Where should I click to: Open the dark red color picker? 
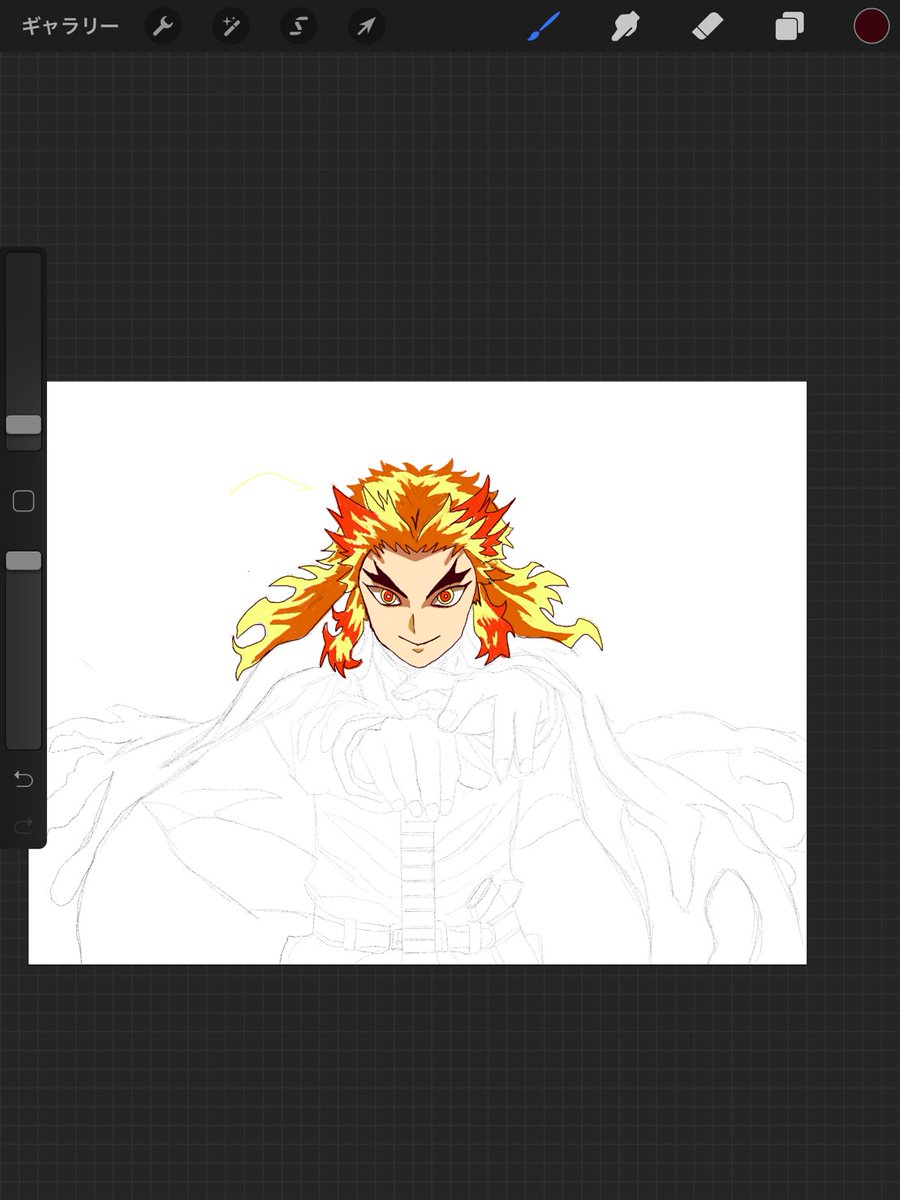coord(871,26)
